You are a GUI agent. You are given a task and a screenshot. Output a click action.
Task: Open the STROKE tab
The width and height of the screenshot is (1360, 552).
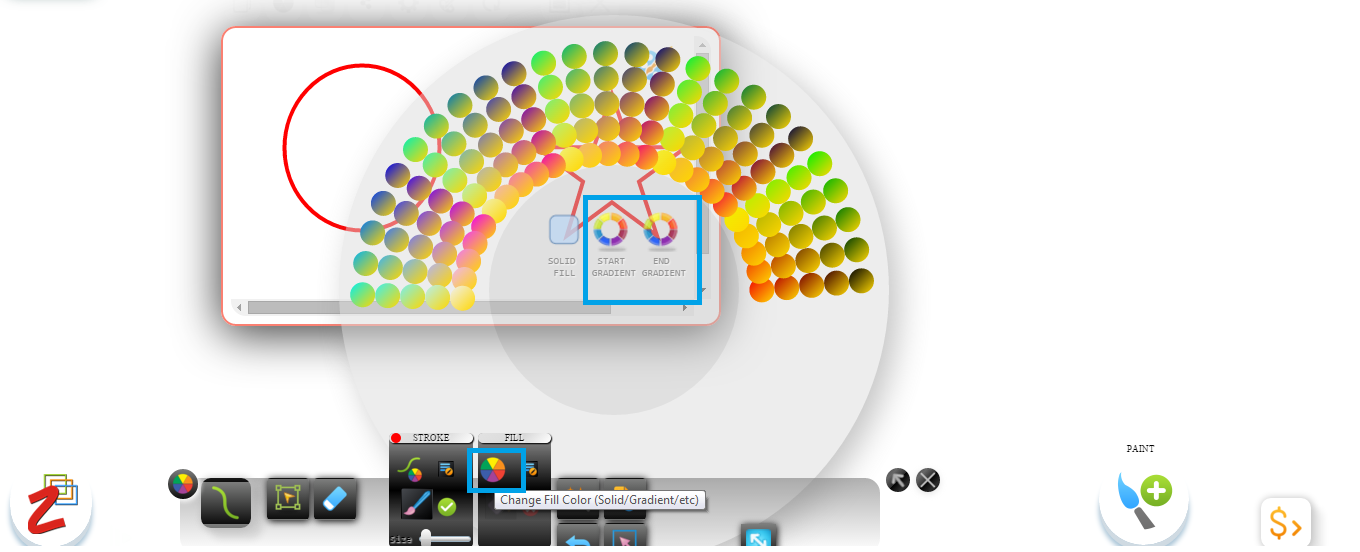click(x=431, y=438)
